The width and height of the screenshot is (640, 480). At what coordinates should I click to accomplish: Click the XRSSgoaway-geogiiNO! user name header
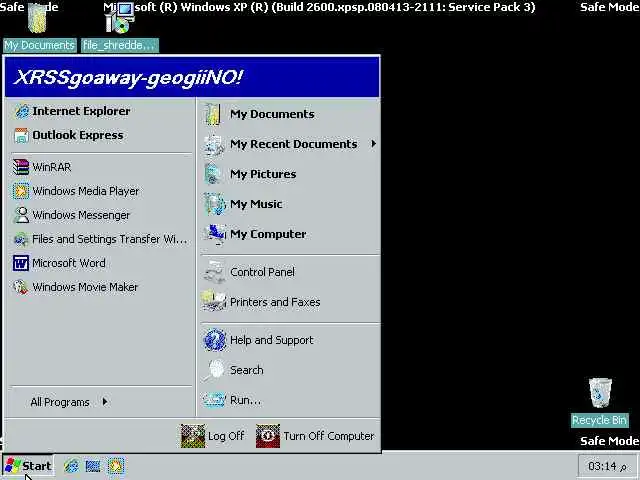128,77
